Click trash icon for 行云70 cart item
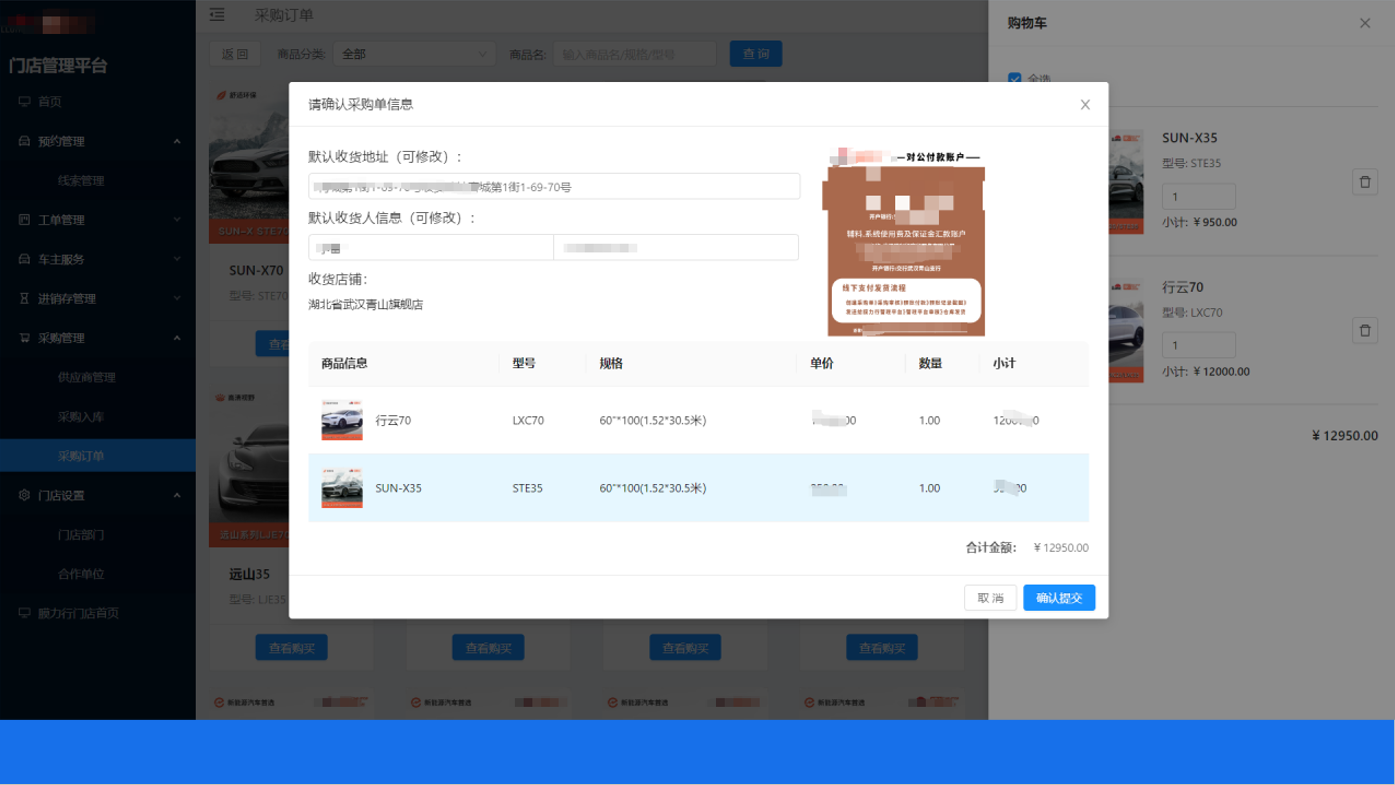 pyautogui.click(x=1364, y=330)
